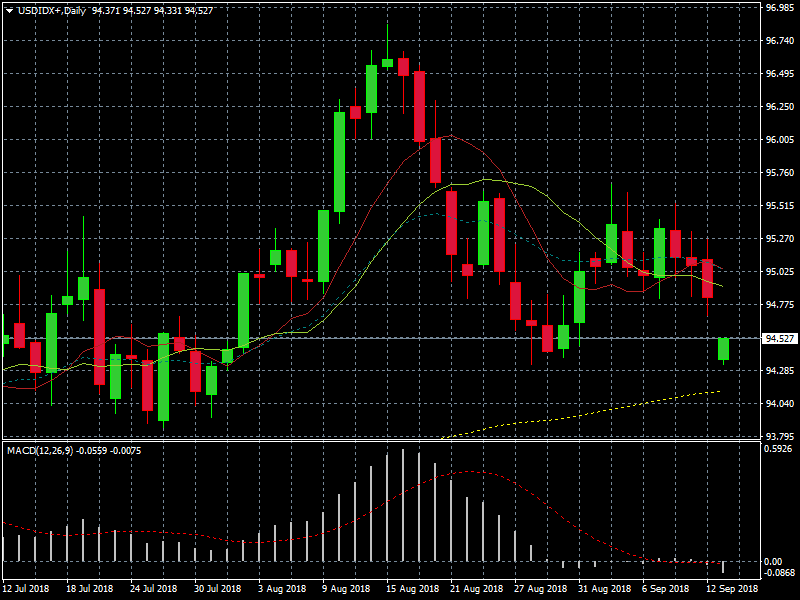Click the 93.795 price scale label
The image size is (800, 600).
779,437
